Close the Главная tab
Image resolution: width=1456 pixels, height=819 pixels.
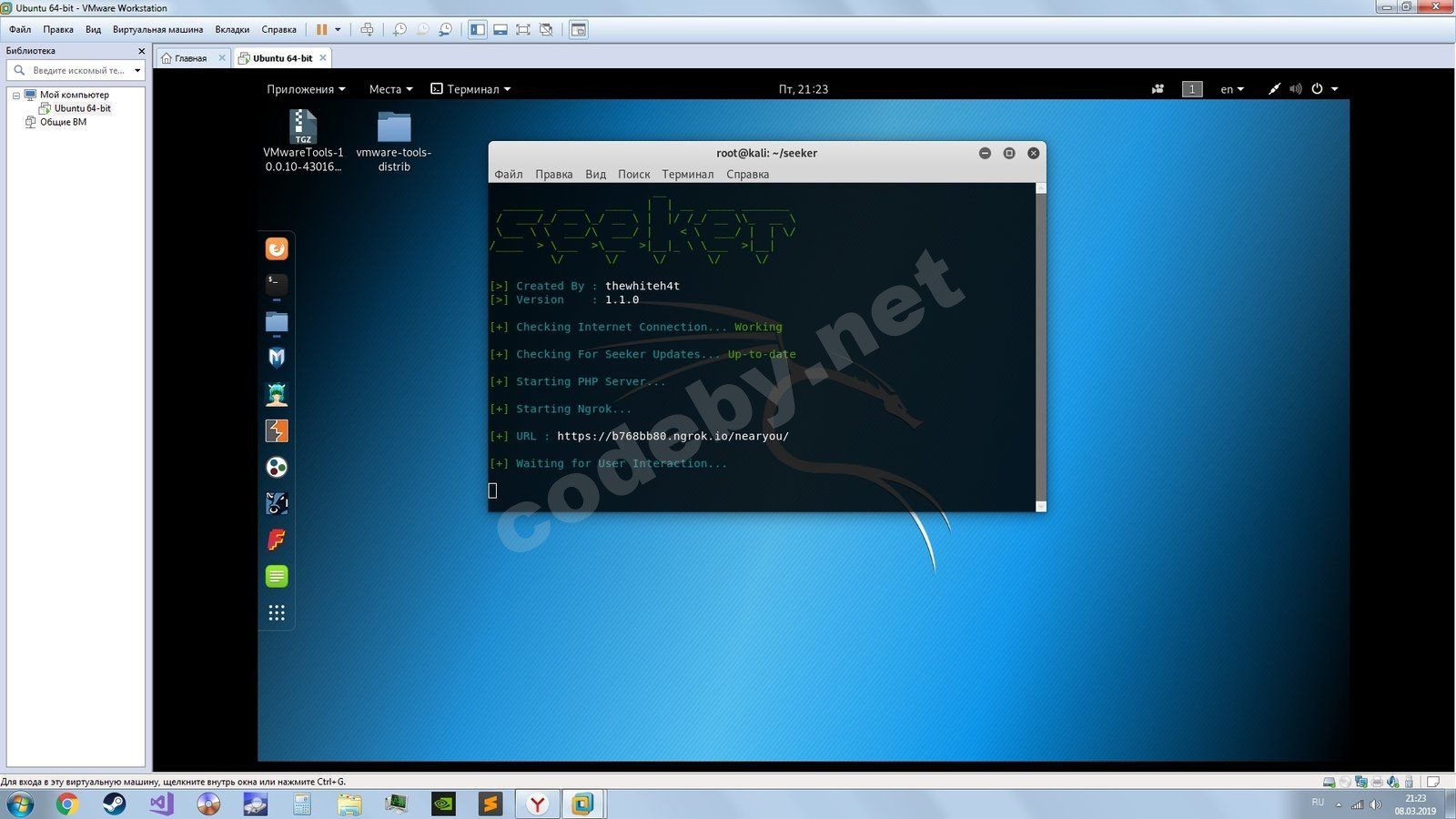(x=222, y=57)
